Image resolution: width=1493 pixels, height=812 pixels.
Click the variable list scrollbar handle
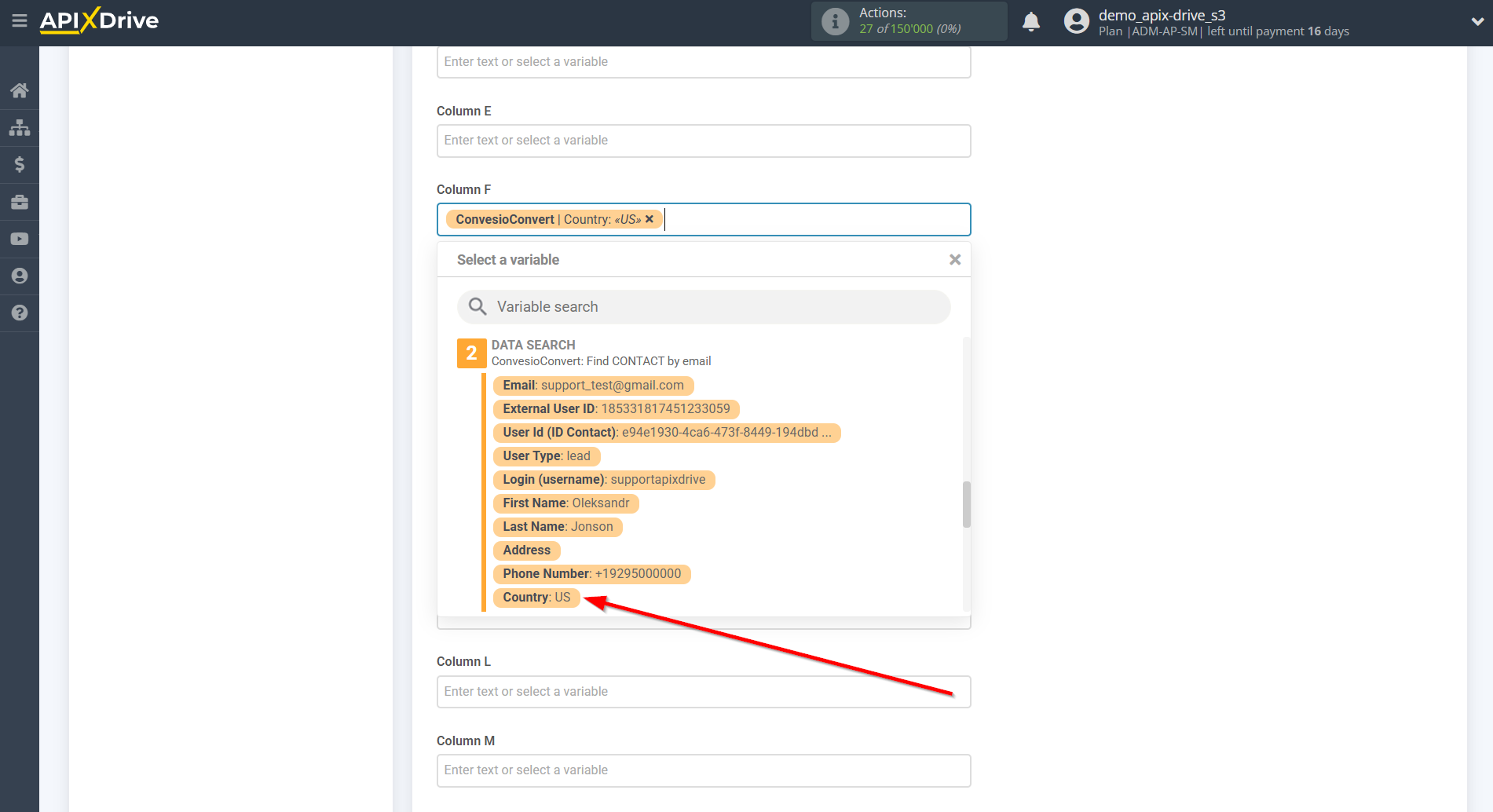[x=966, y=504]
